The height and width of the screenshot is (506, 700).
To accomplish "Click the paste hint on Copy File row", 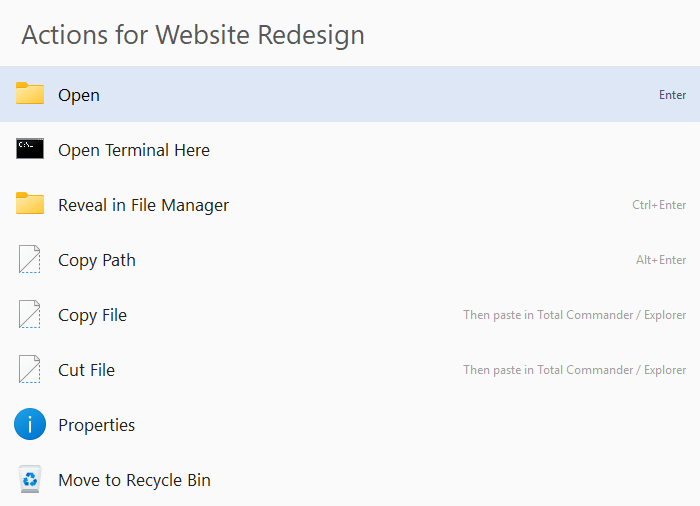I will (x=575, y=315).
